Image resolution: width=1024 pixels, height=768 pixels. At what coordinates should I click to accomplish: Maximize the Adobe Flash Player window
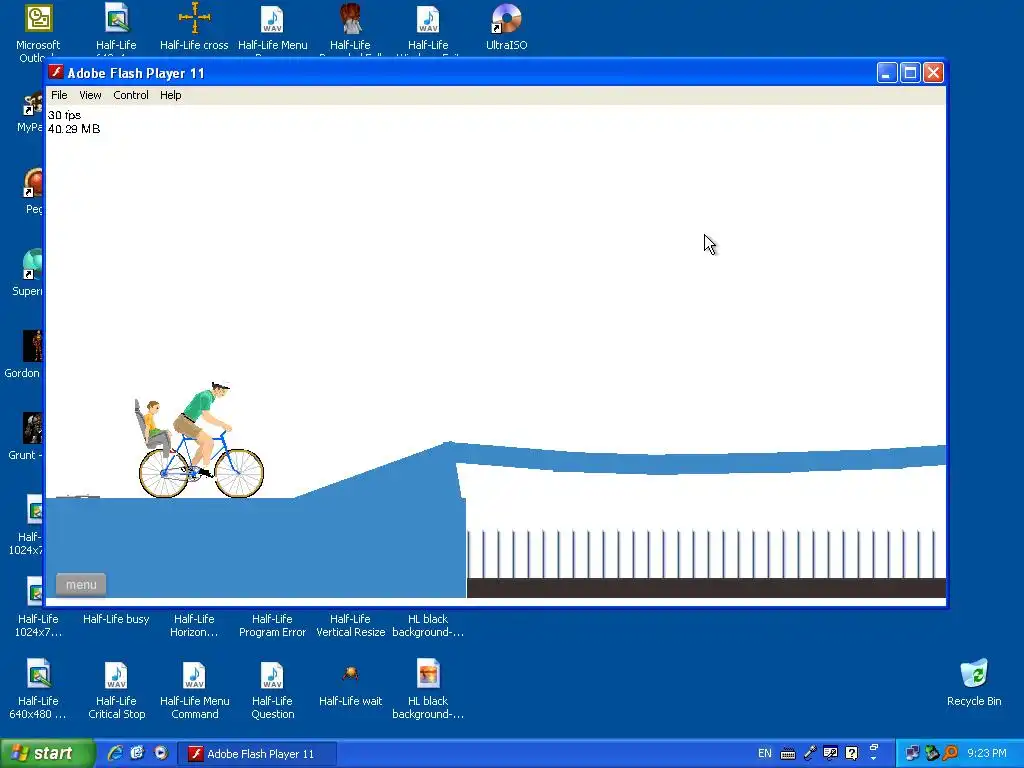point(910,72)
